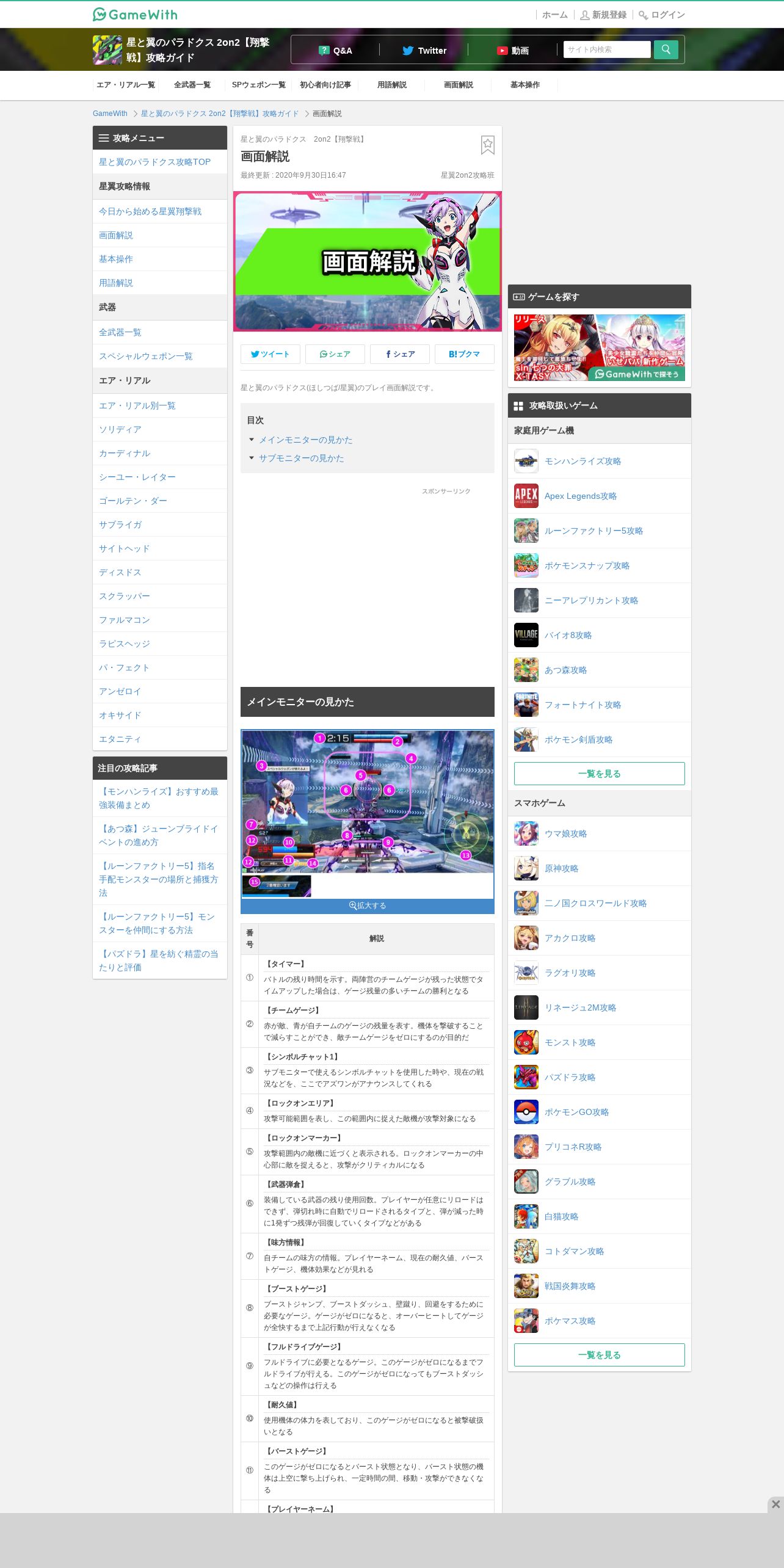Click the LINE シェア button

[x=335, y=354]
